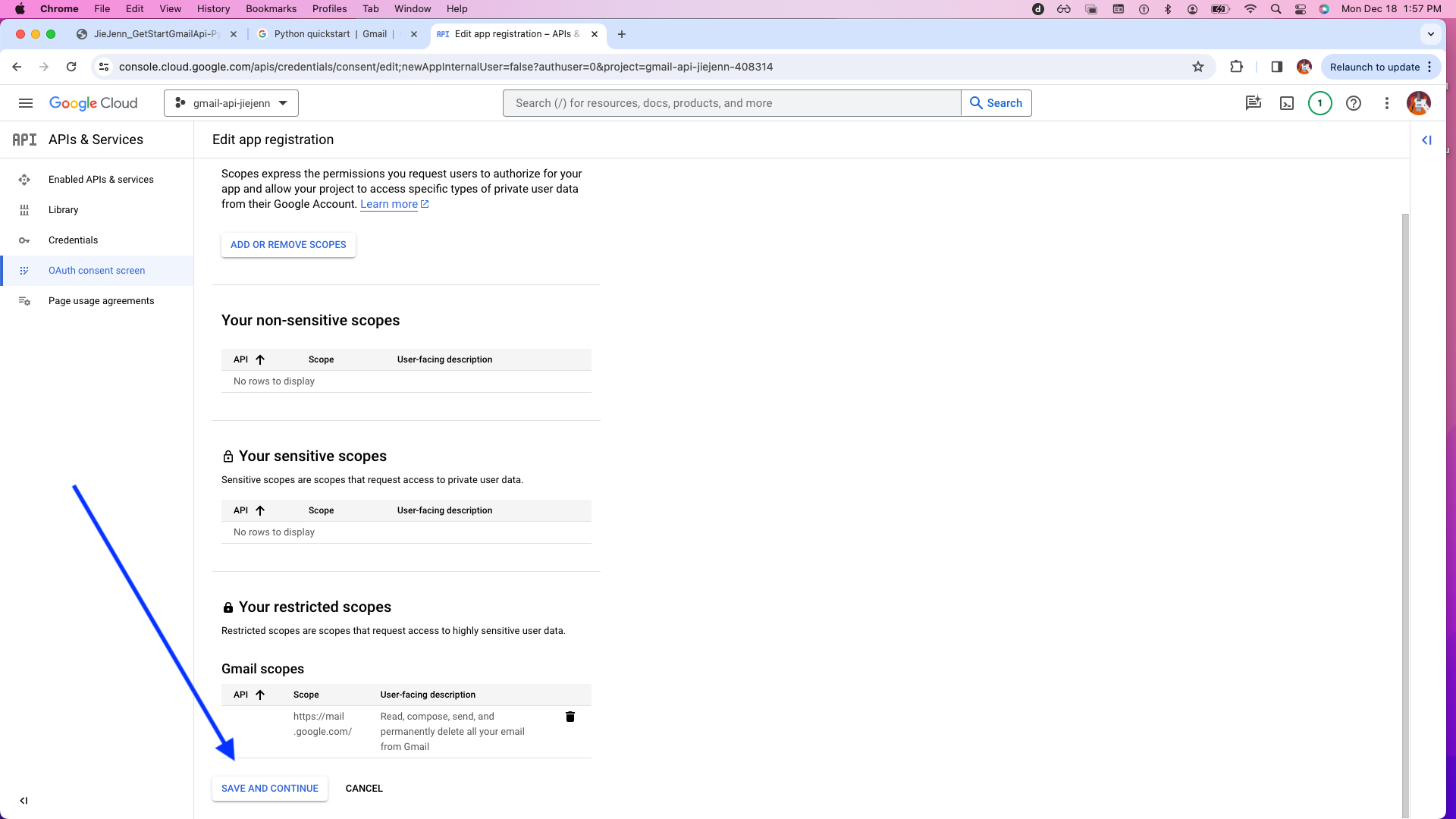Close the Edit app registration tab

[x=595, y=34]
